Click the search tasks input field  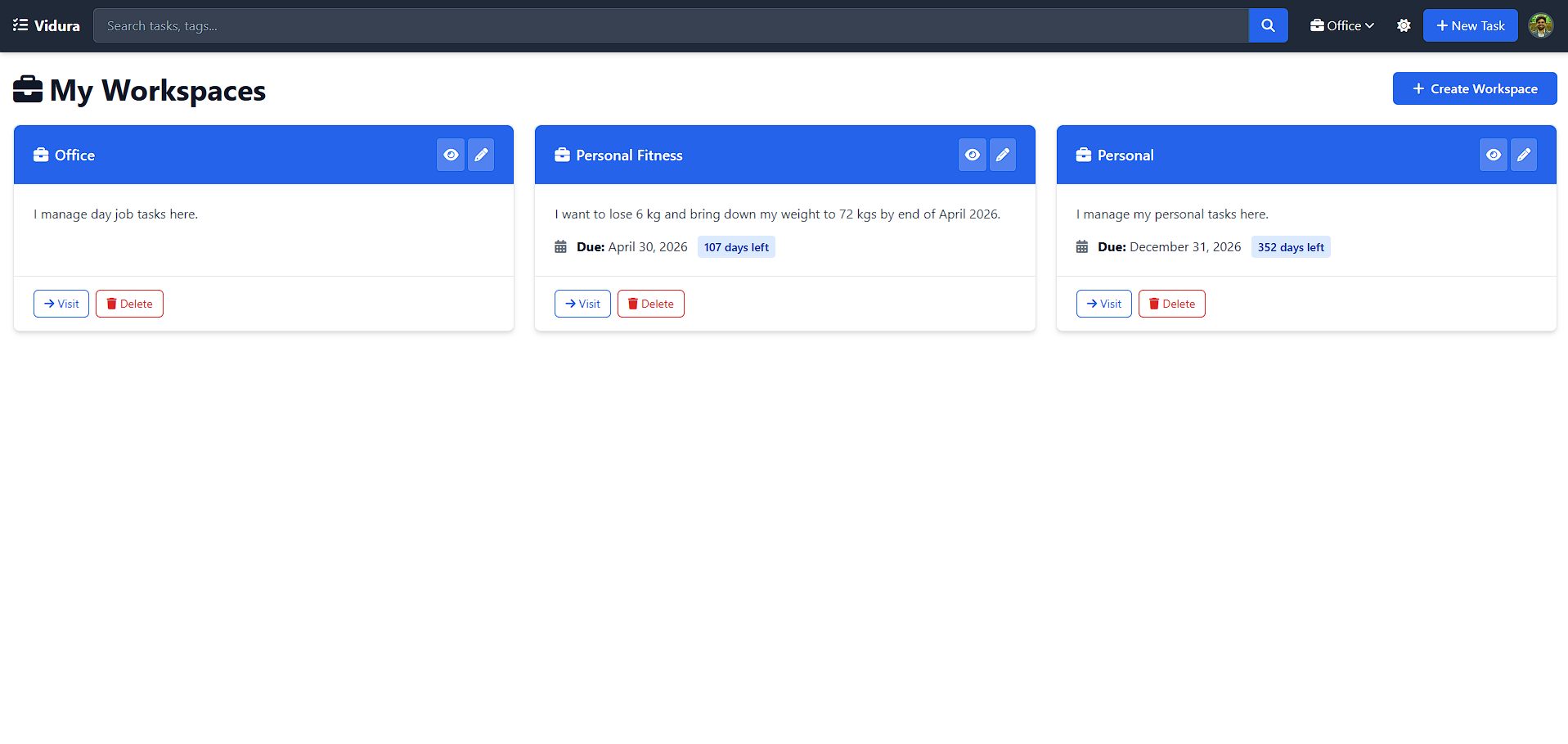[x=671, y=25]
